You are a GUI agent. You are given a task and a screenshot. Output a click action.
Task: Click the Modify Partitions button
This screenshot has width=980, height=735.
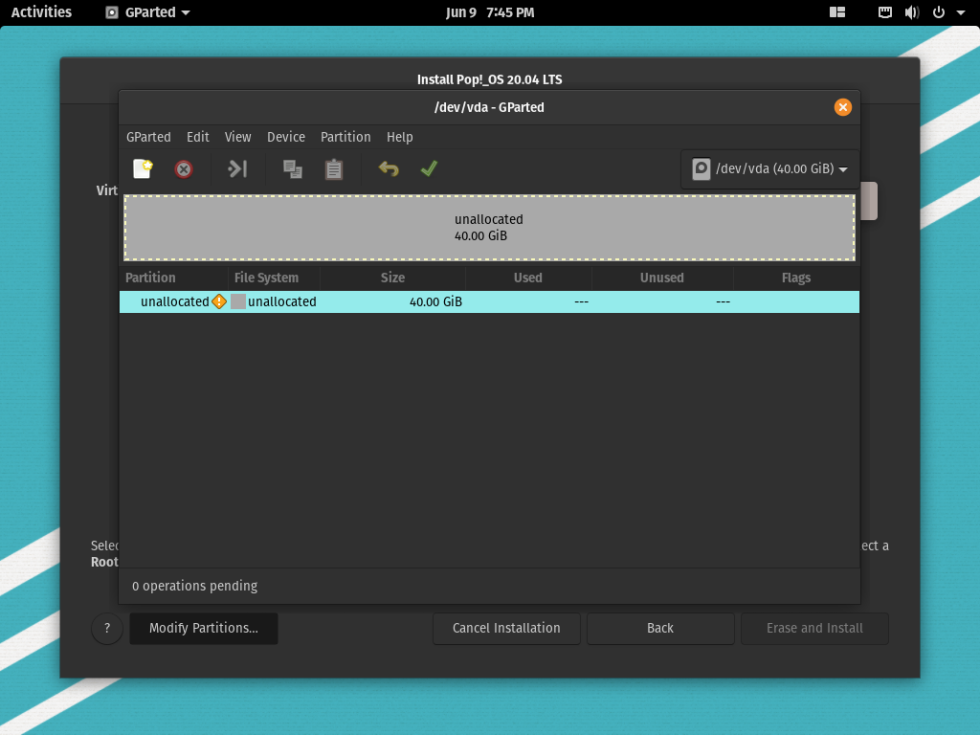(203, 628)
